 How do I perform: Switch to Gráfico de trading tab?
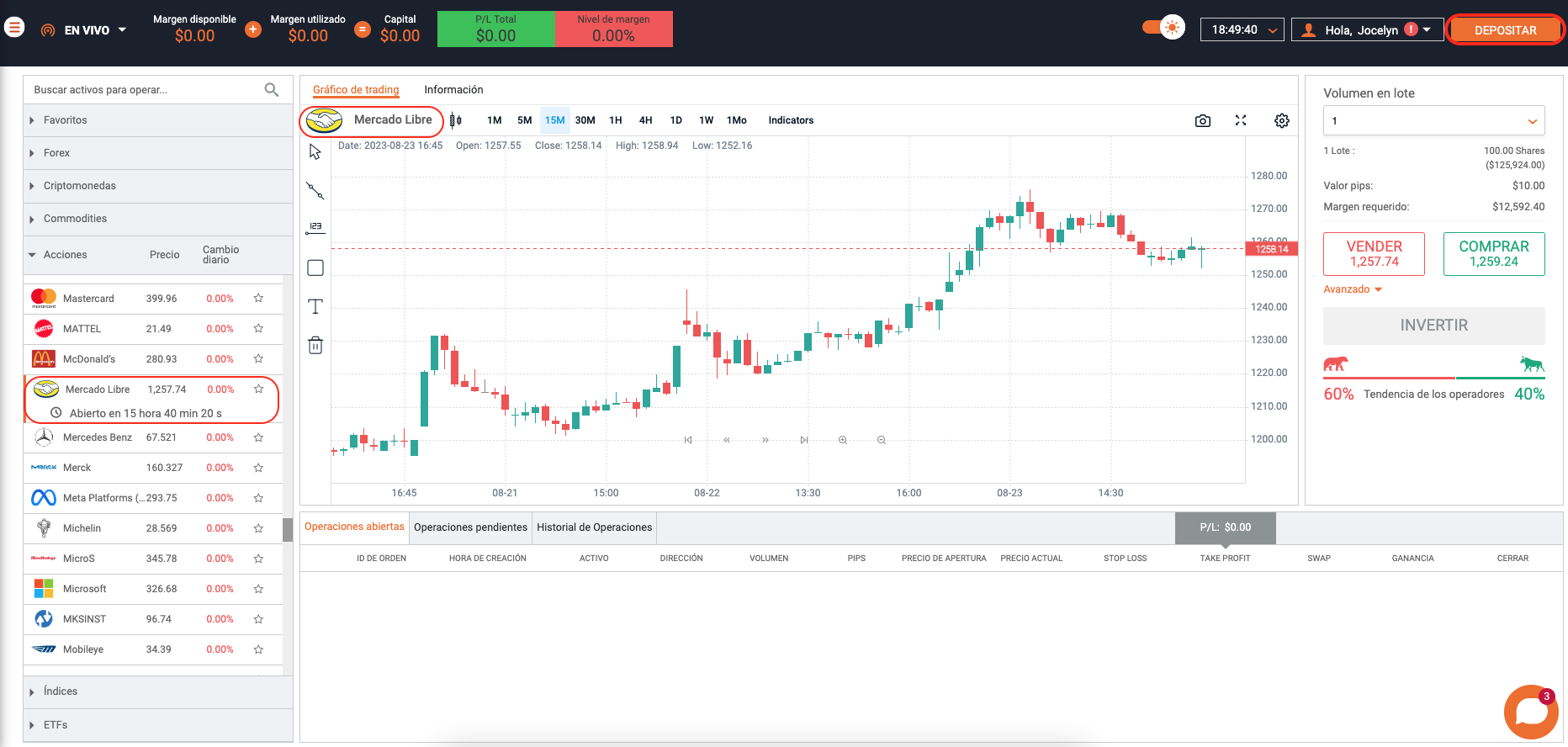click(x=356, y=90)
